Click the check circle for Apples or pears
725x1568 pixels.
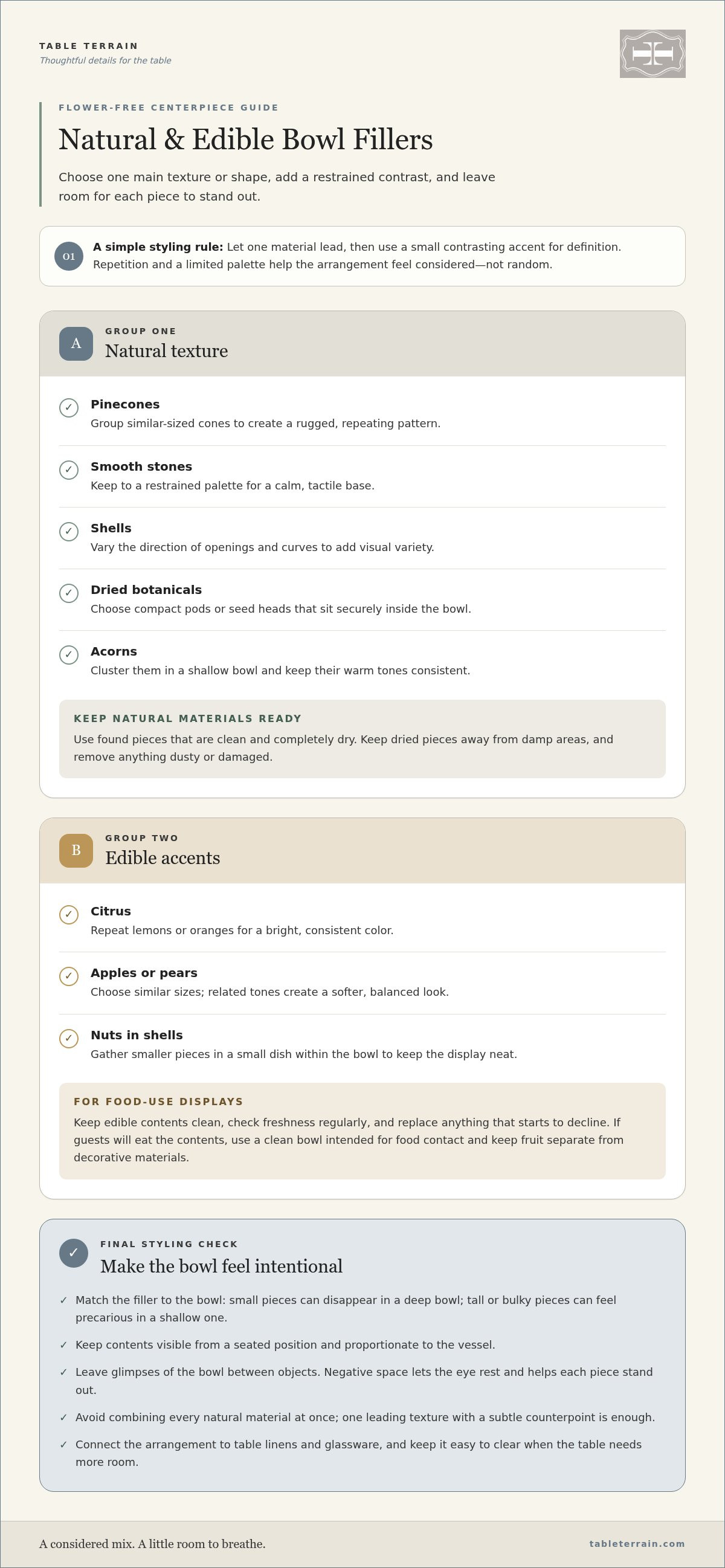point(69,976)
